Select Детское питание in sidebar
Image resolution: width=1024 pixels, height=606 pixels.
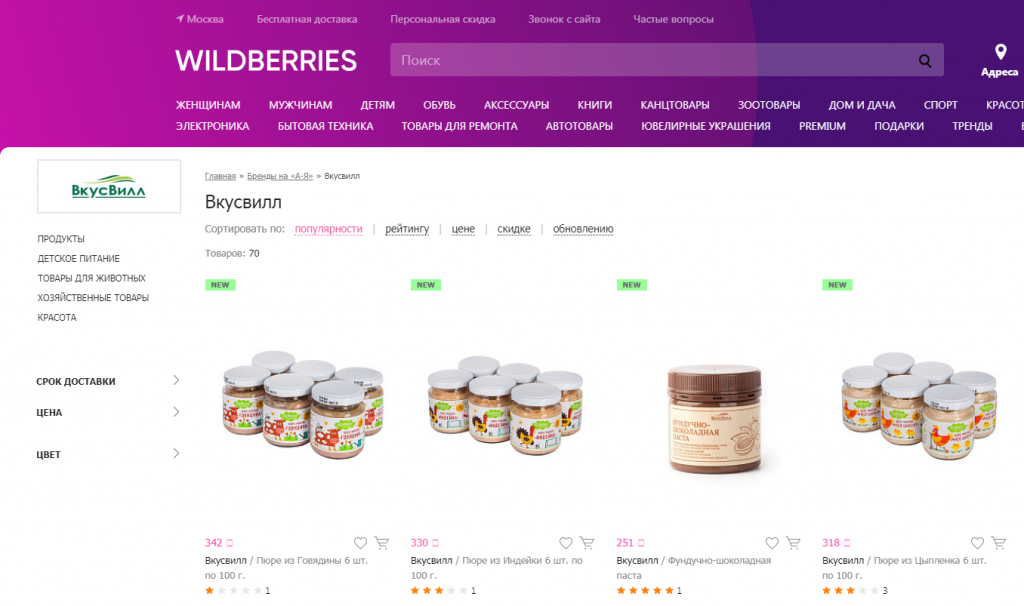(x=78, y=259)
